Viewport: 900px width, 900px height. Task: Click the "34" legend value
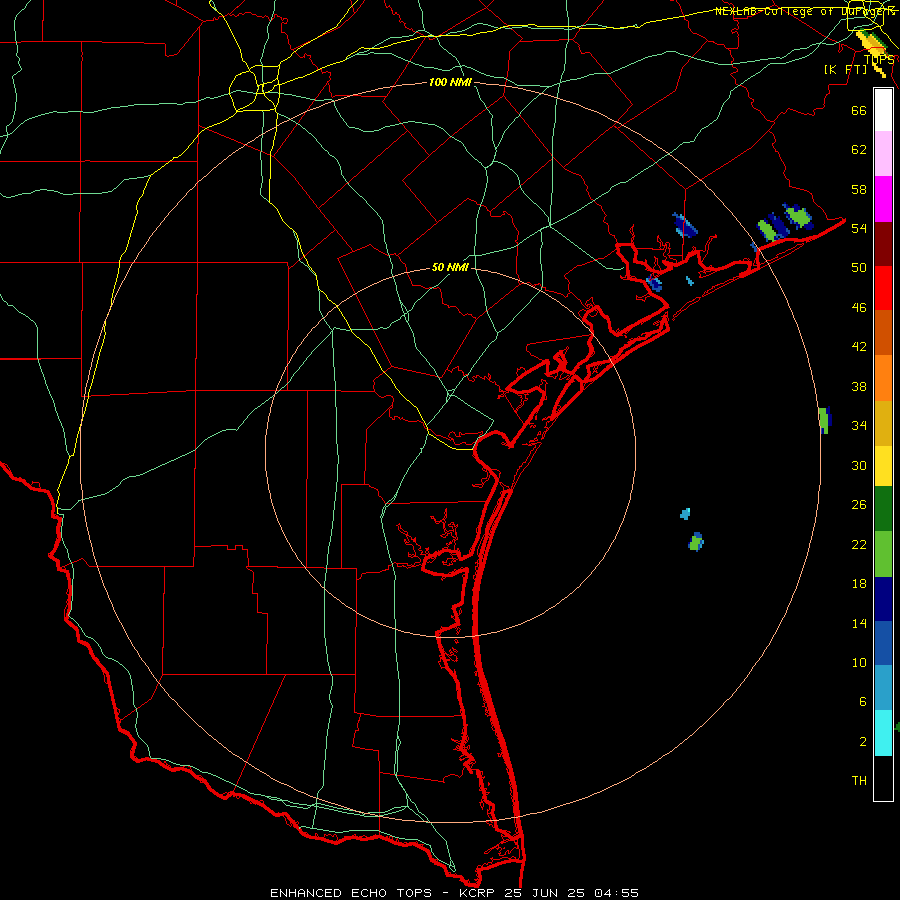tap(859, 426)
